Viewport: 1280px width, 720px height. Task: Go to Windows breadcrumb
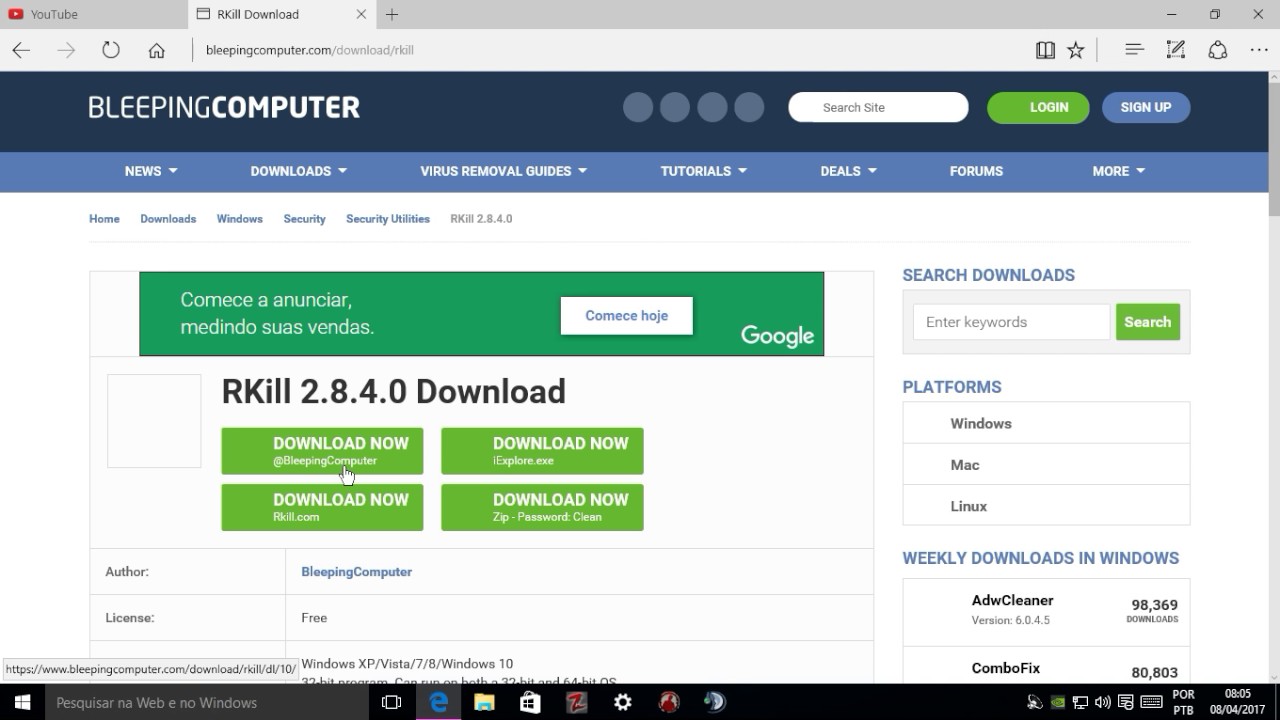pyautogui.click(x=240, y=218)
